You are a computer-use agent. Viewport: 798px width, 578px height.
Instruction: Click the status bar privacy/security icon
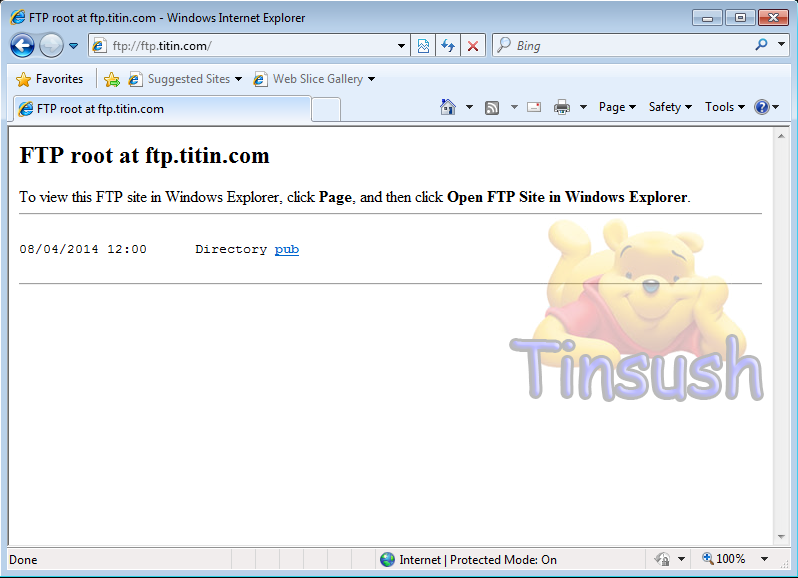point(662,560)
